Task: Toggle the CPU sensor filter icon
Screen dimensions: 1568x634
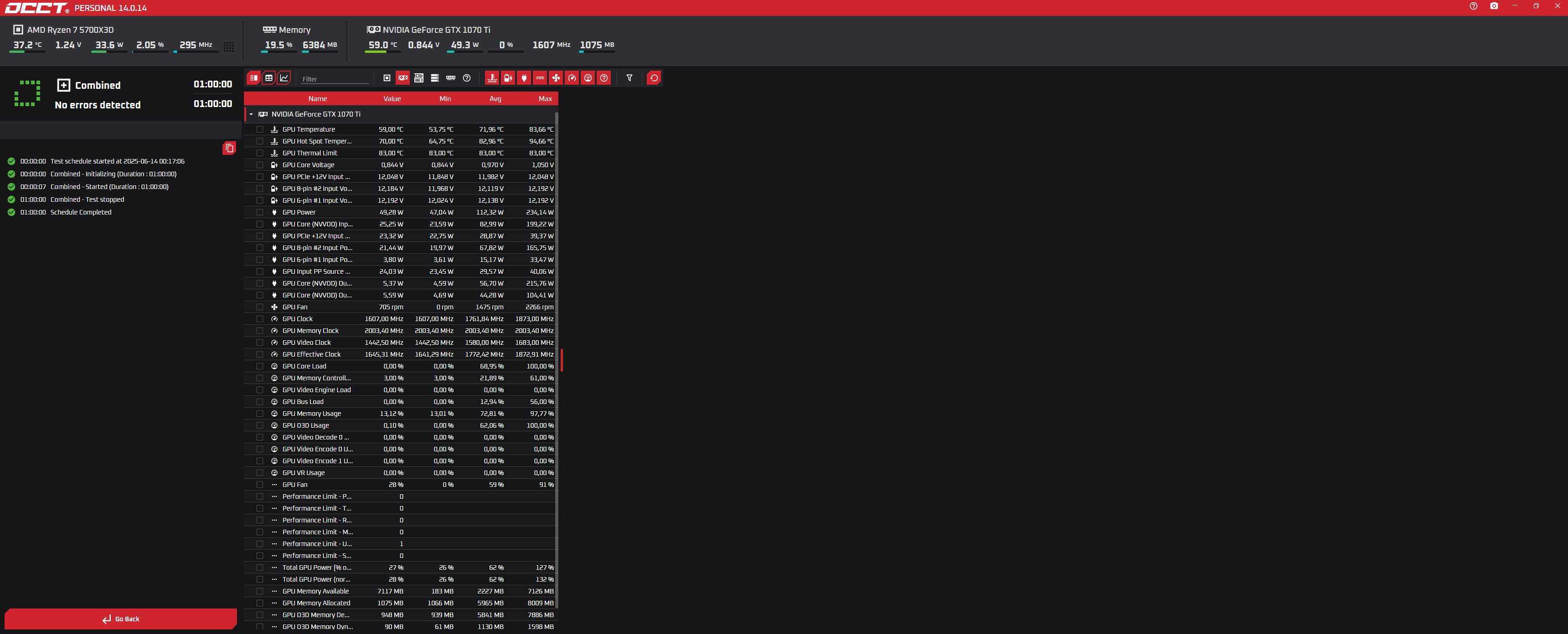Action: pyautogui.click(x=387, y=78)
